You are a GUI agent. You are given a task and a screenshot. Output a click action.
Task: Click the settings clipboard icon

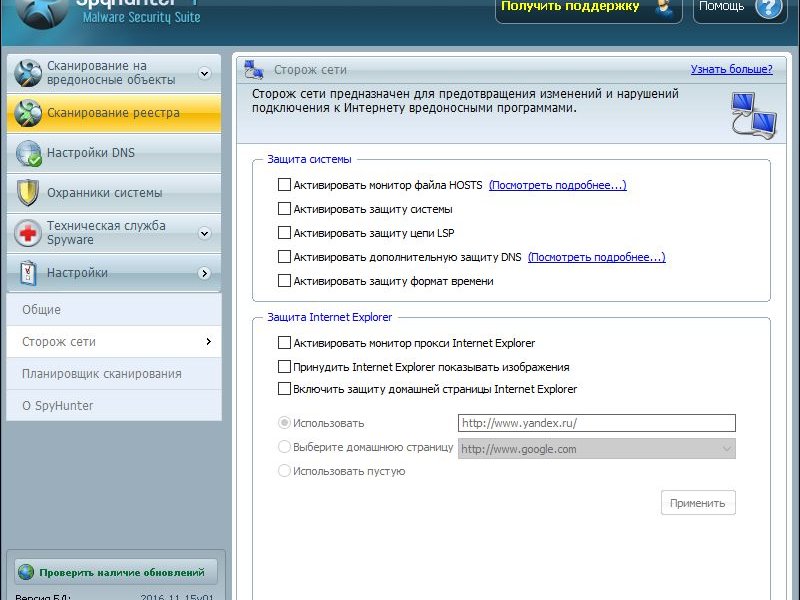pos(28,273)
